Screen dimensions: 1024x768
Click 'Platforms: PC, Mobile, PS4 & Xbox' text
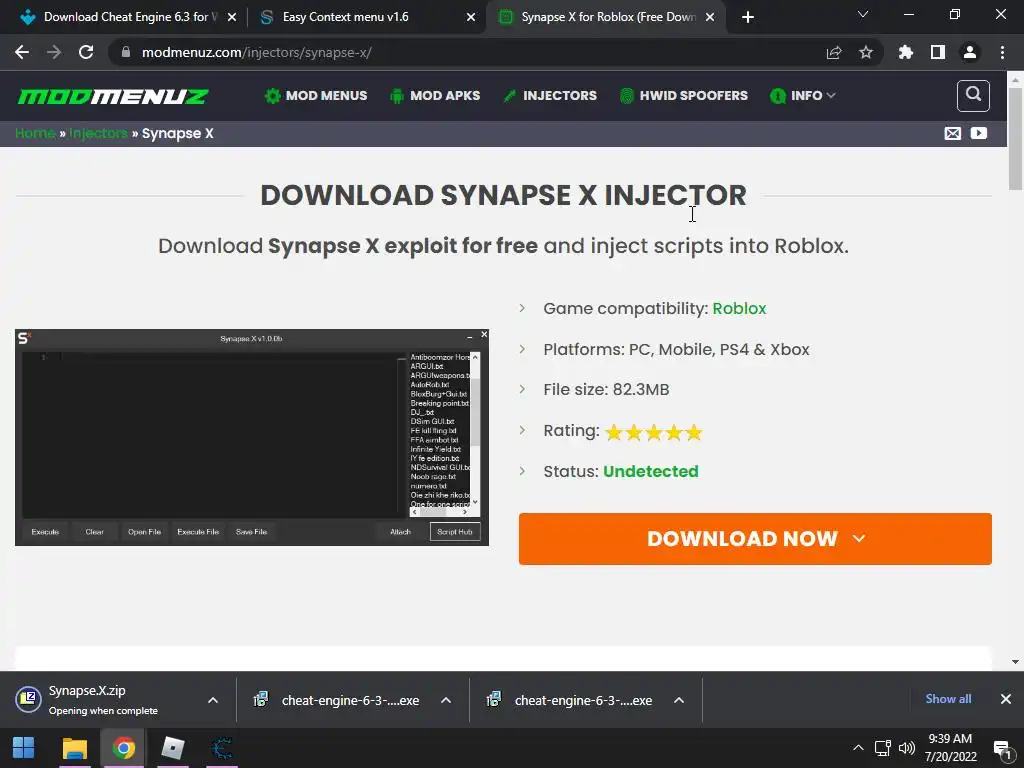click(677, 349)
